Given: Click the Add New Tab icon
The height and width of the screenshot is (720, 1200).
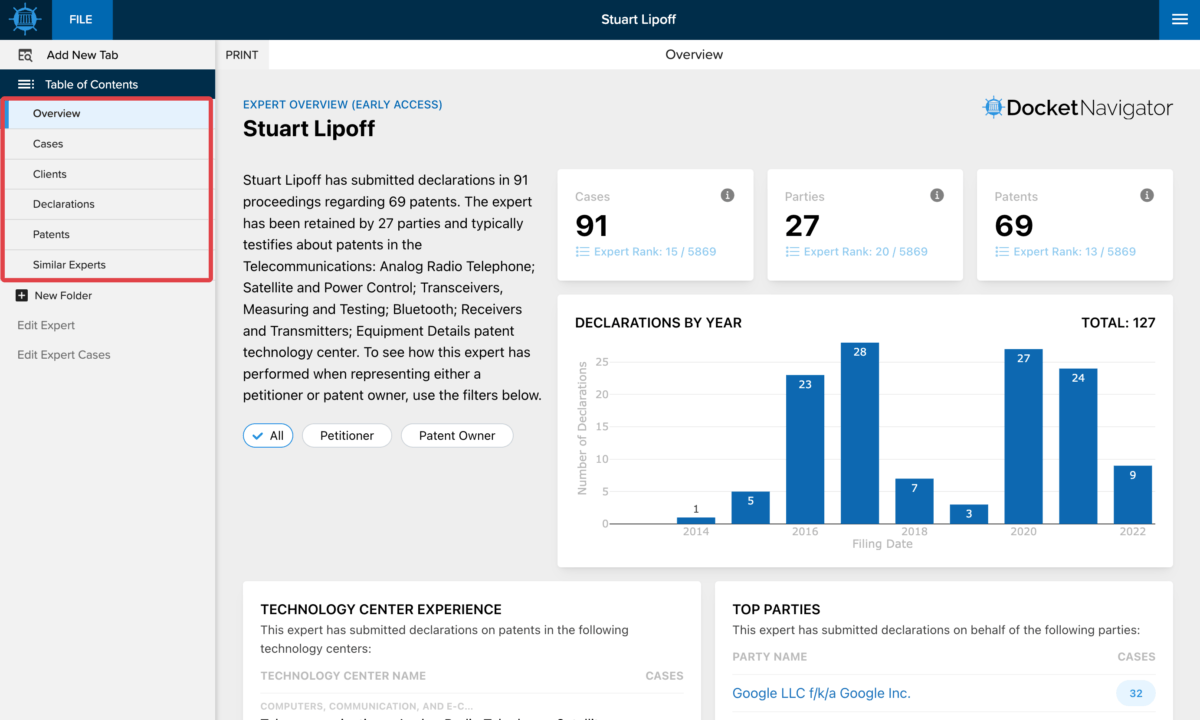Looking at the screenshot, I should tap(27, 54).
